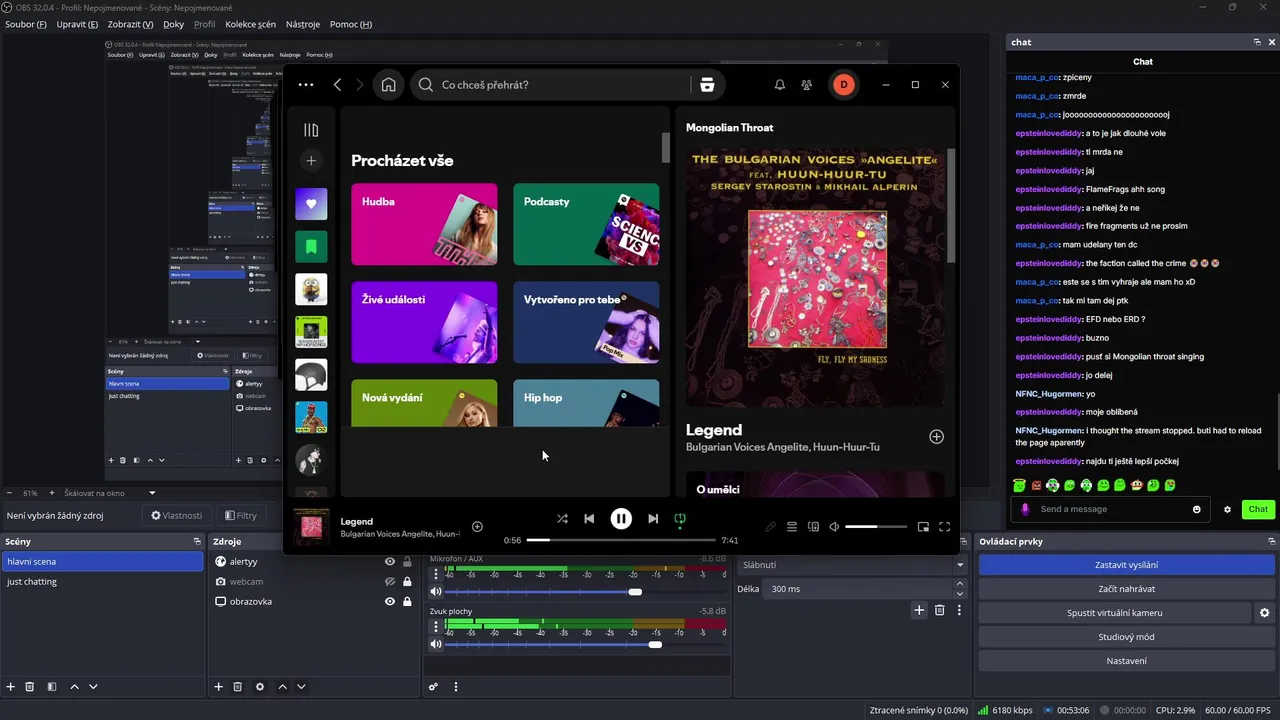Mute Mikrofon / AUX audio
This screenshot has width=1280, height=720.
436,592
